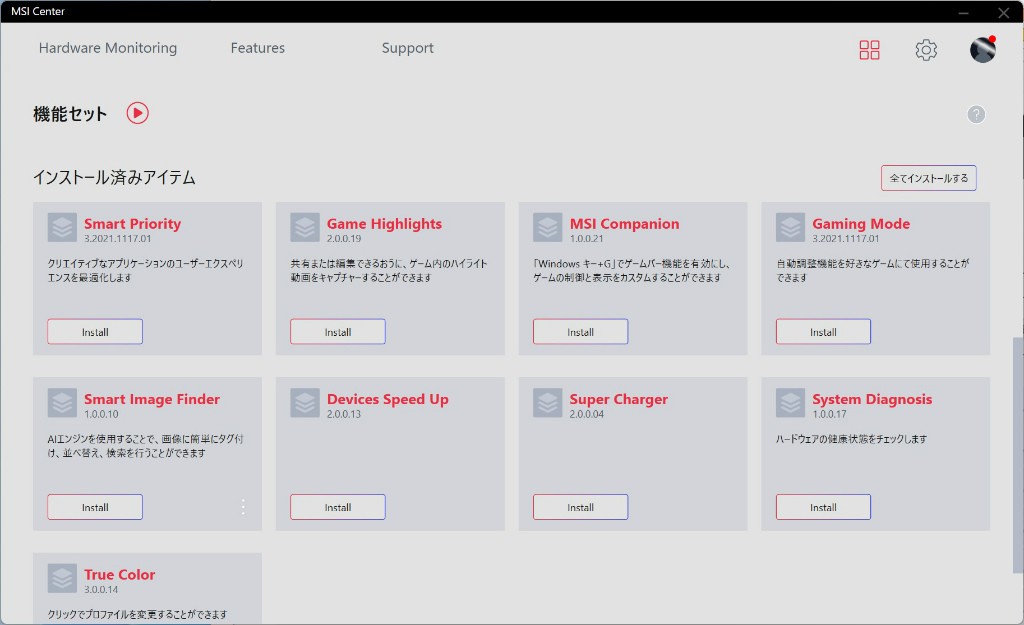The width and height of the screenshot is (1024, 625).
Task: Switch to the Features tab
Action: pyautogui.click(x=257, y=48)
